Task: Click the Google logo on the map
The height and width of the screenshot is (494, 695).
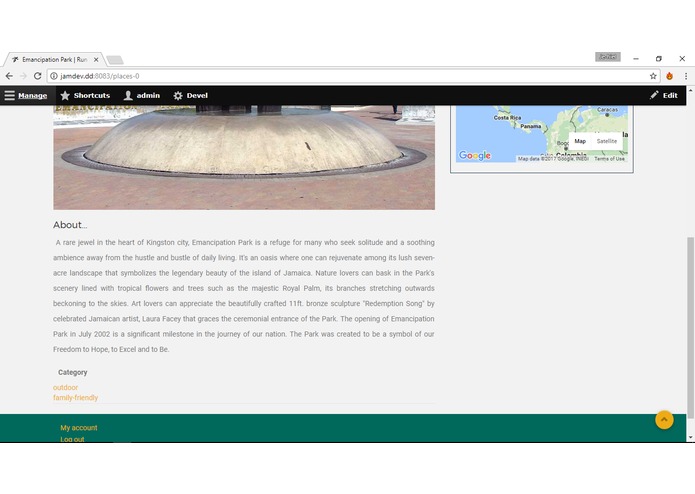Action: point(475,156)
